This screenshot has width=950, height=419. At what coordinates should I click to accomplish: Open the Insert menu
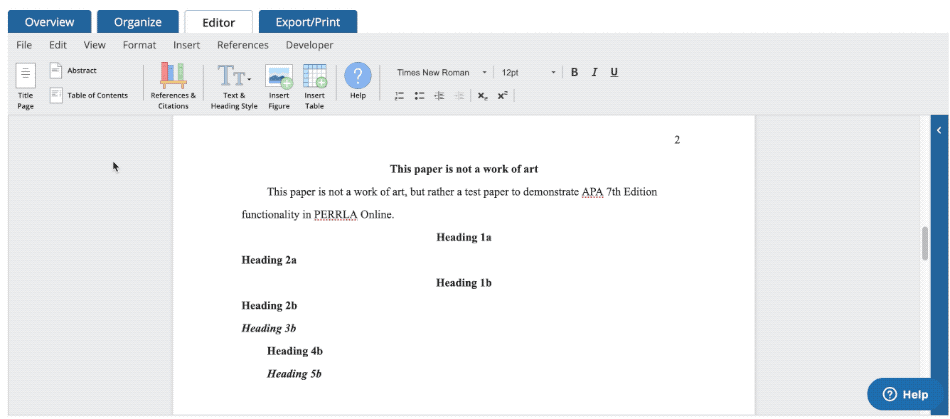(187, 45)
